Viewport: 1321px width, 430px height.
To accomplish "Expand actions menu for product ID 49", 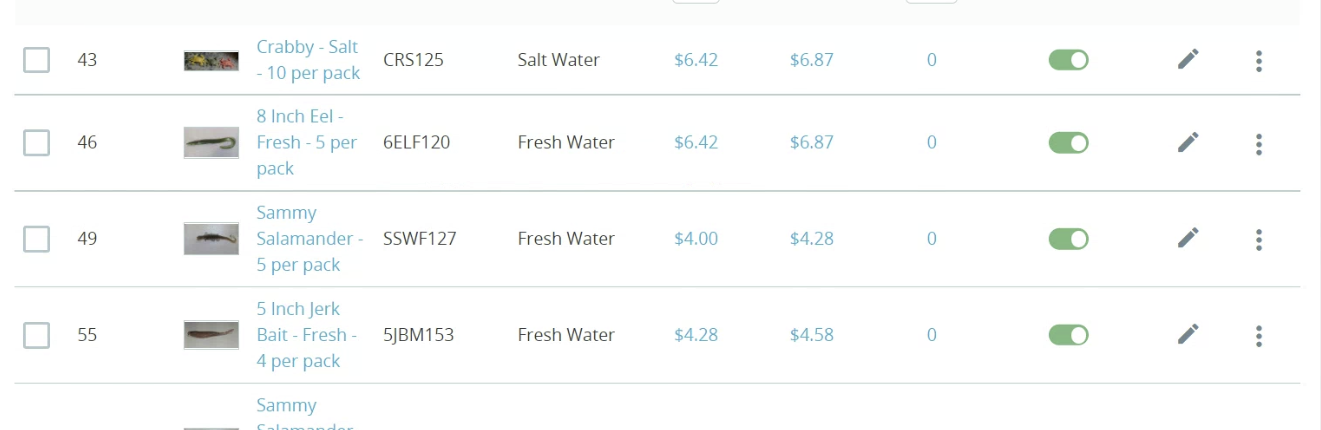I will [1258, 240].
